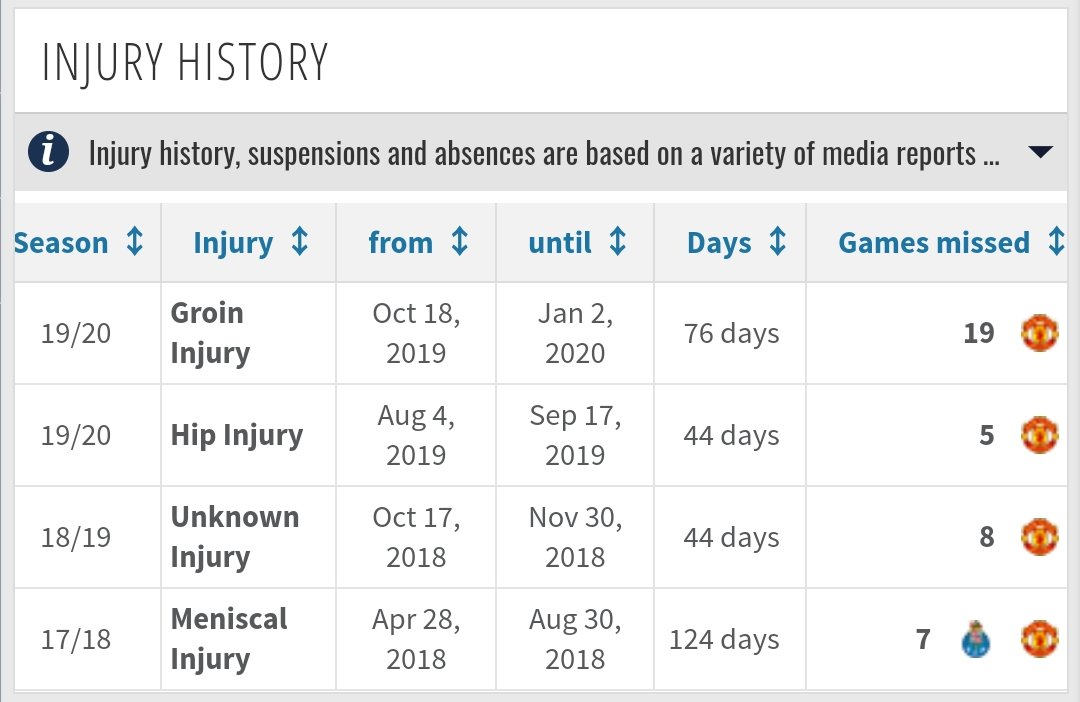
Task: Click the club crest in Hip Injury row
Action: point(1039,435)
